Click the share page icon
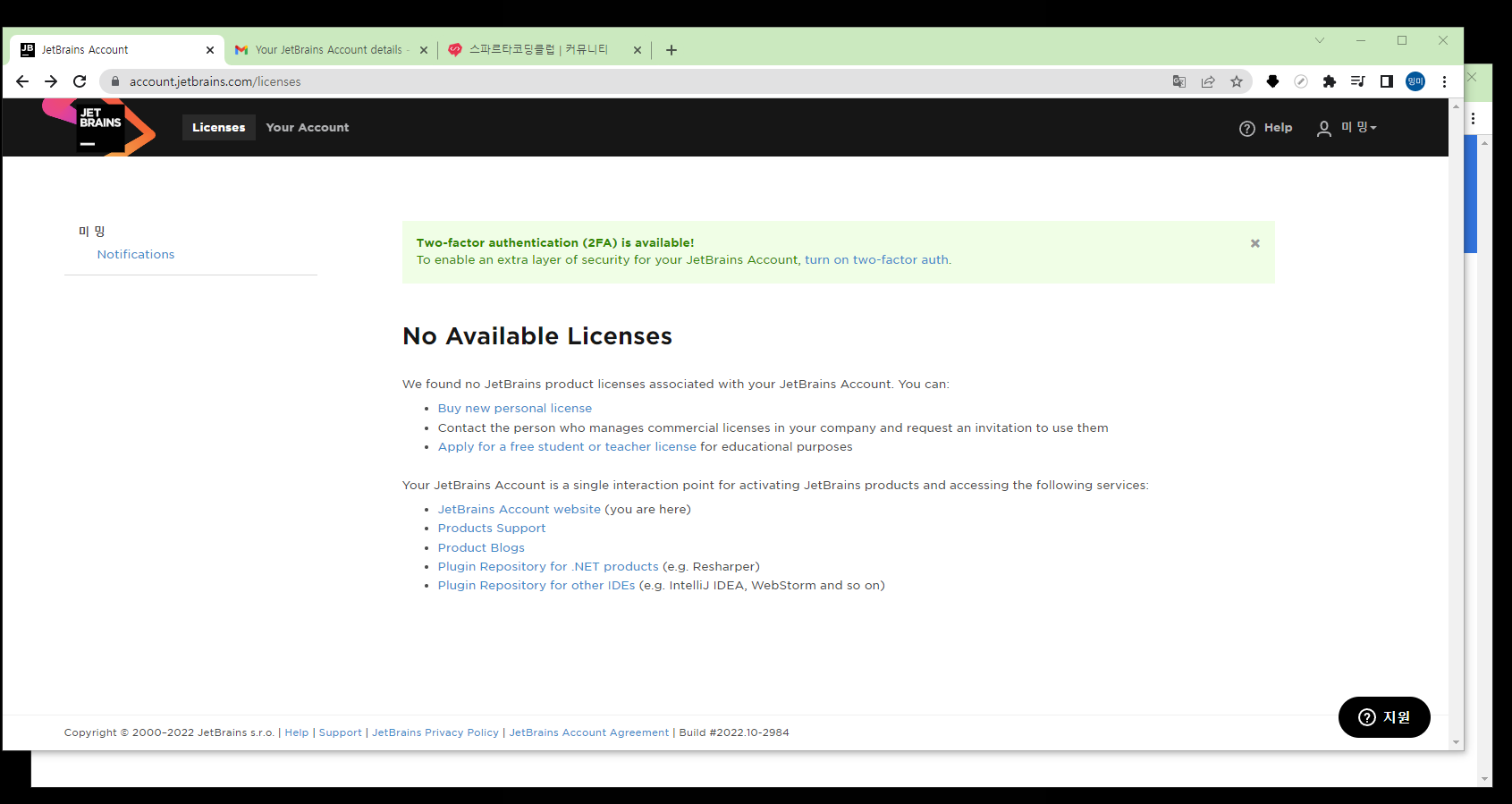 coord(1208,81)
